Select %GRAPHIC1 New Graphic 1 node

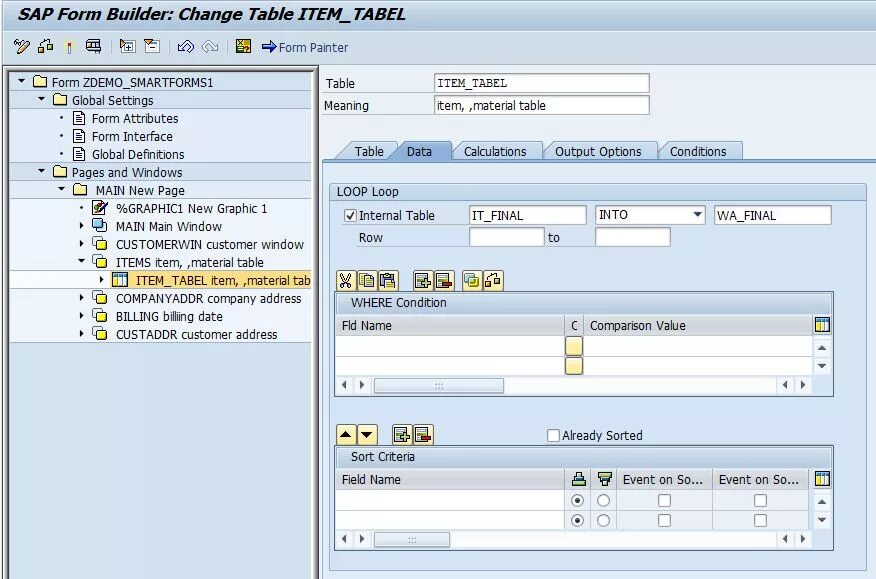click(192, 208)
